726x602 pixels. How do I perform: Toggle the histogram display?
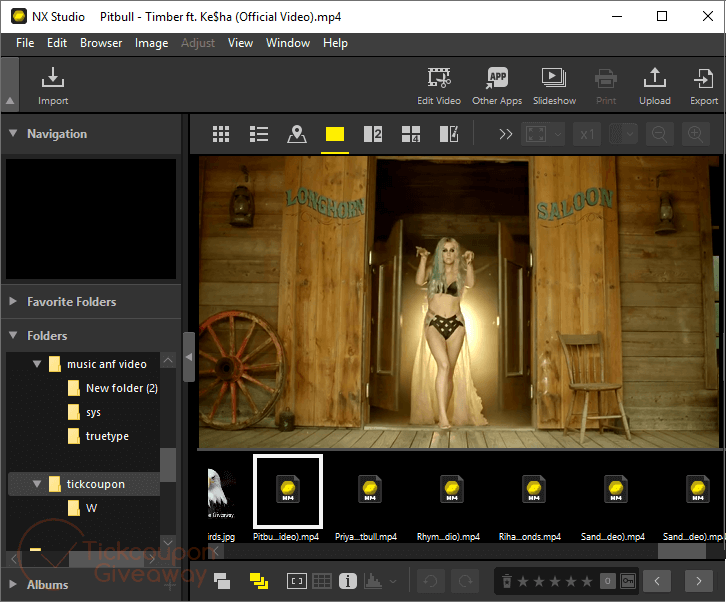coord(373,581)
